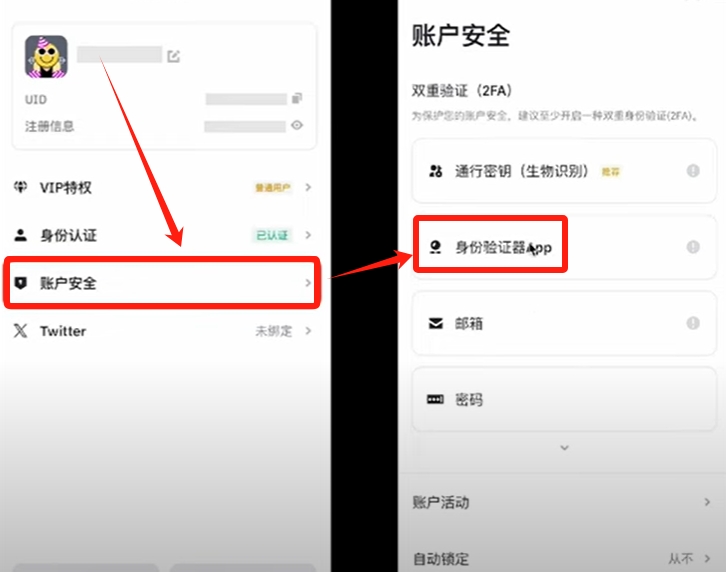Click 未绑定 to bind Twitter
The height and width of the screenshot is (572, 726).
(x=273, y=331)
